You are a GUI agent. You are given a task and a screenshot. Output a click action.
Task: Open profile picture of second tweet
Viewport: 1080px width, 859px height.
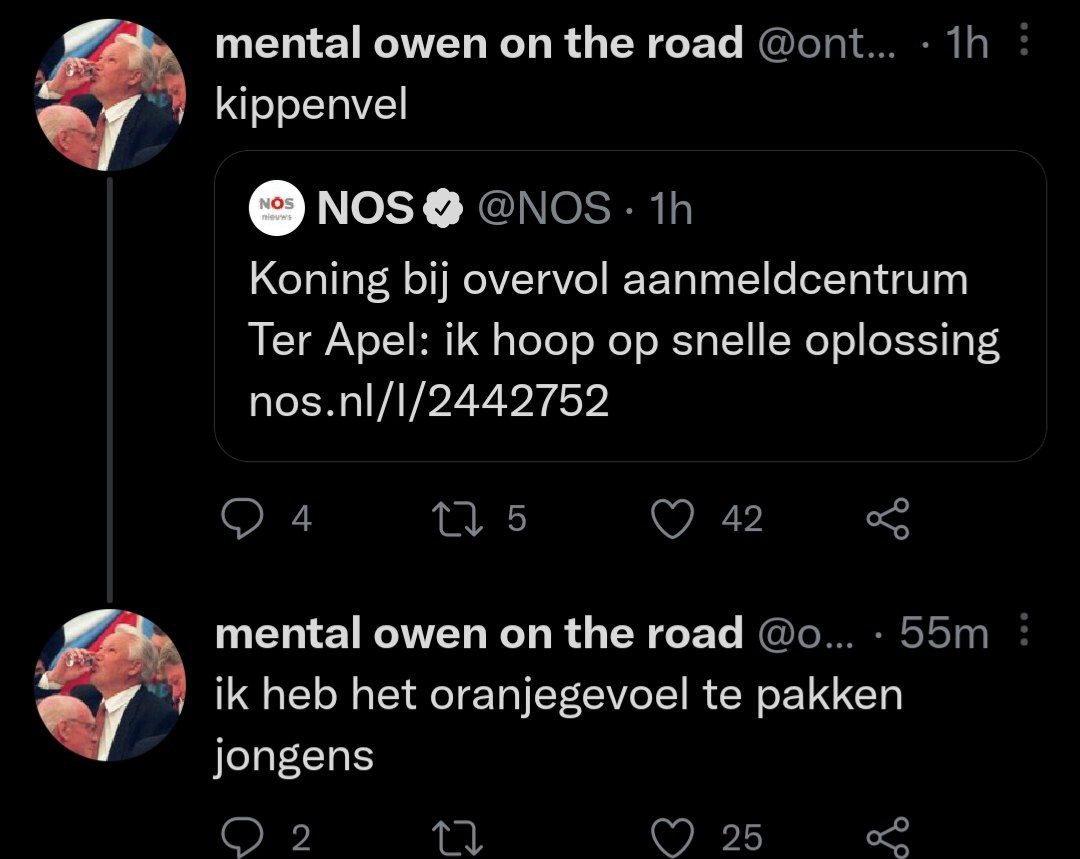(107, 686)
